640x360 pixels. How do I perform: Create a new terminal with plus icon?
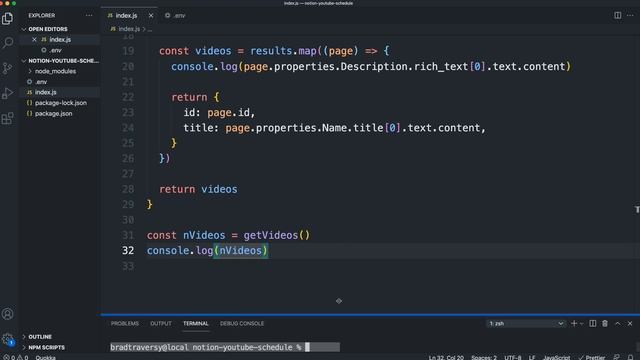click(x=574, y=323)
